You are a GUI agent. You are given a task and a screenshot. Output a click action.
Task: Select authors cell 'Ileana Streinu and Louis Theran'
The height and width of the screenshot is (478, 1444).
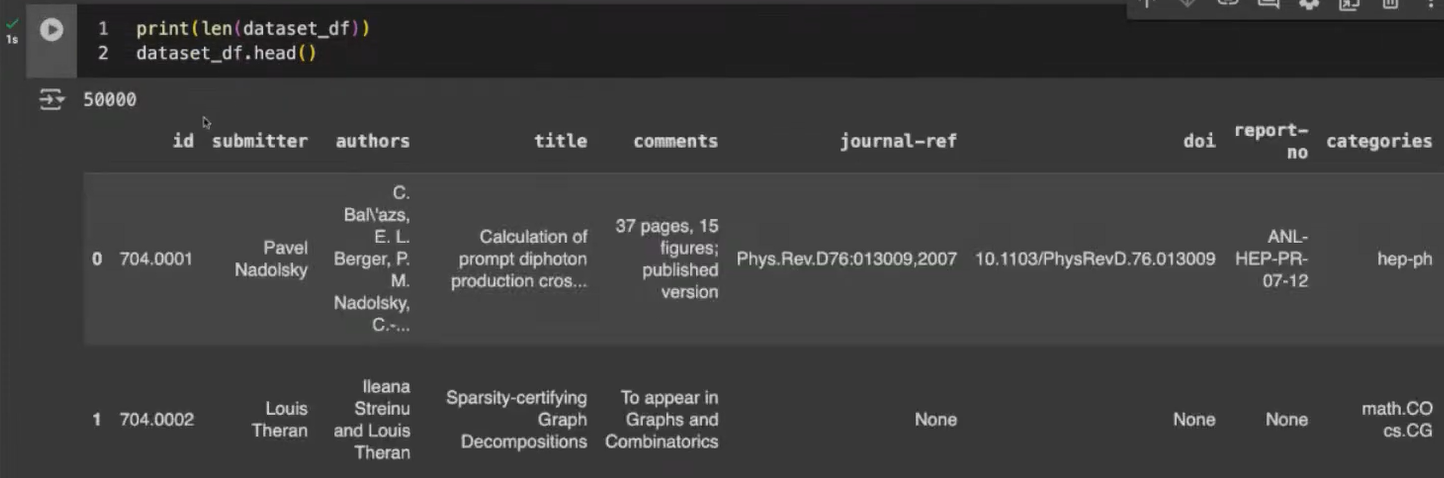(372, 420)
